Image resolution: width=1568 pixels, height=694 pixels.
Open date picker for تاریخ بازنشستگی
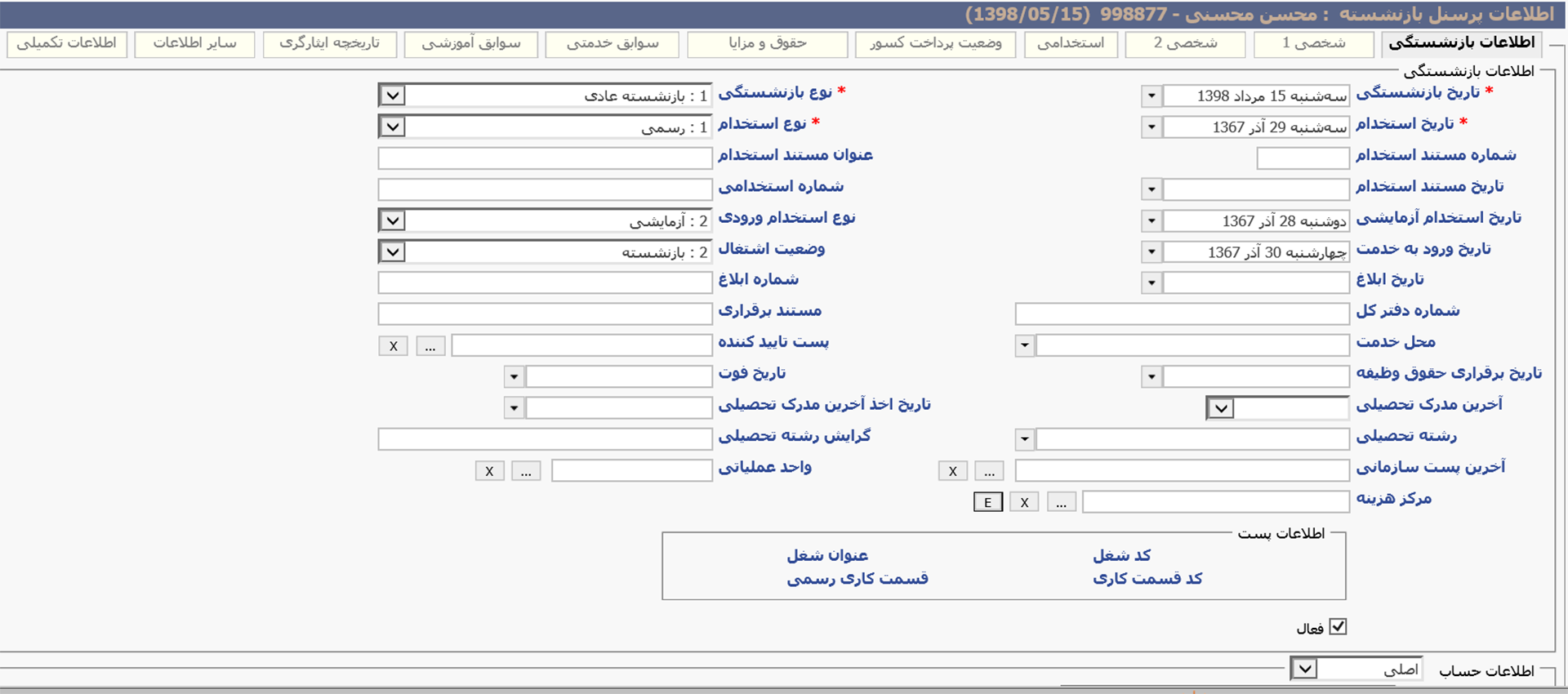[1151, 96]
